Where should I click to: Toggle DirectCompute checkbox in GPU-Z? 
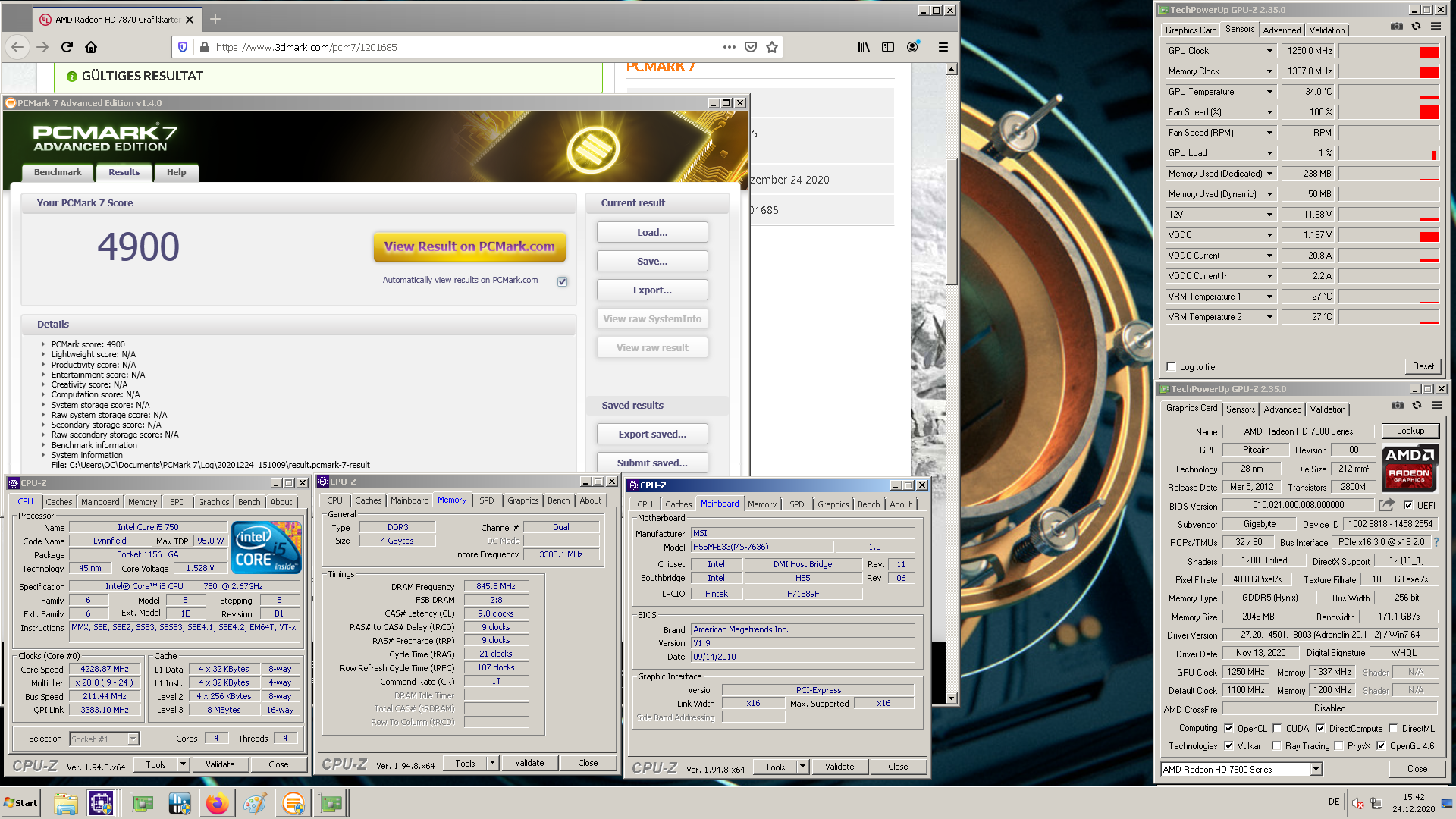[1320, 728]
